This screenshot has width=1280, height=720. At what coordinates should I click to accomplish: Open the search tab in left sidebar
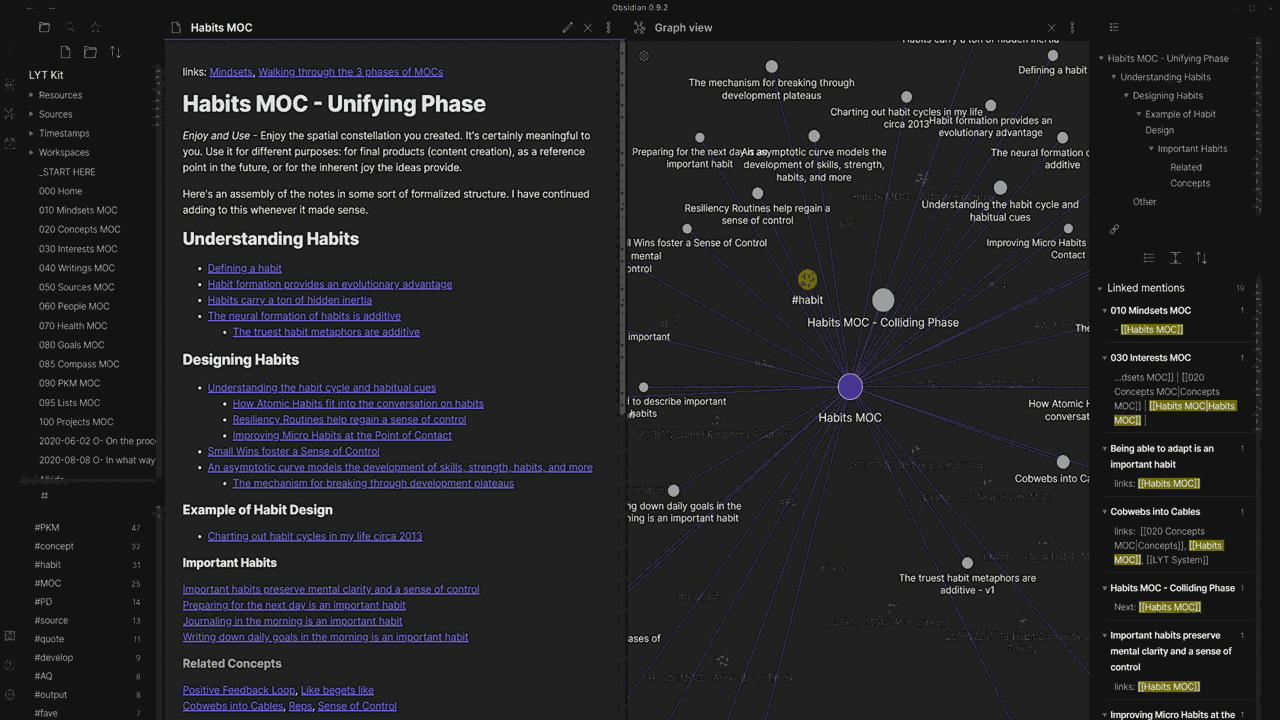pos(70,28)
